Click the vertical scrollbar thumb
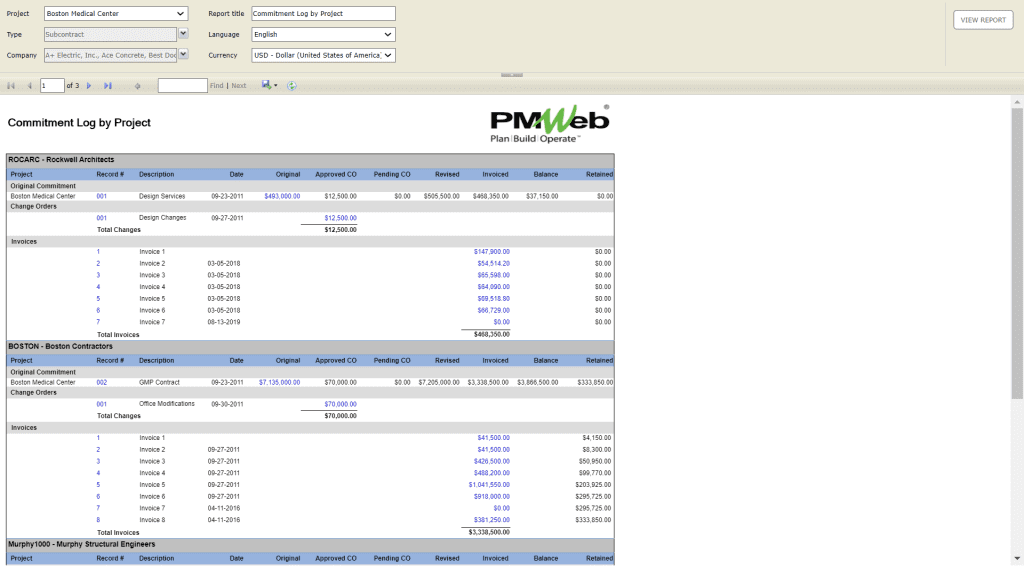 click(x=1017, y=253)
